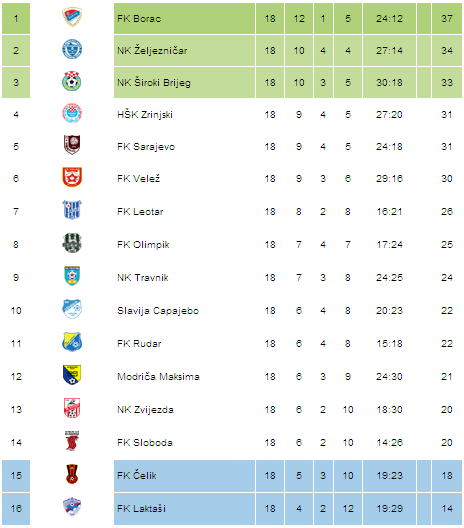Click the HŠK Zrinjski club crest
The image size is (464, 528).
click(72, 113)
